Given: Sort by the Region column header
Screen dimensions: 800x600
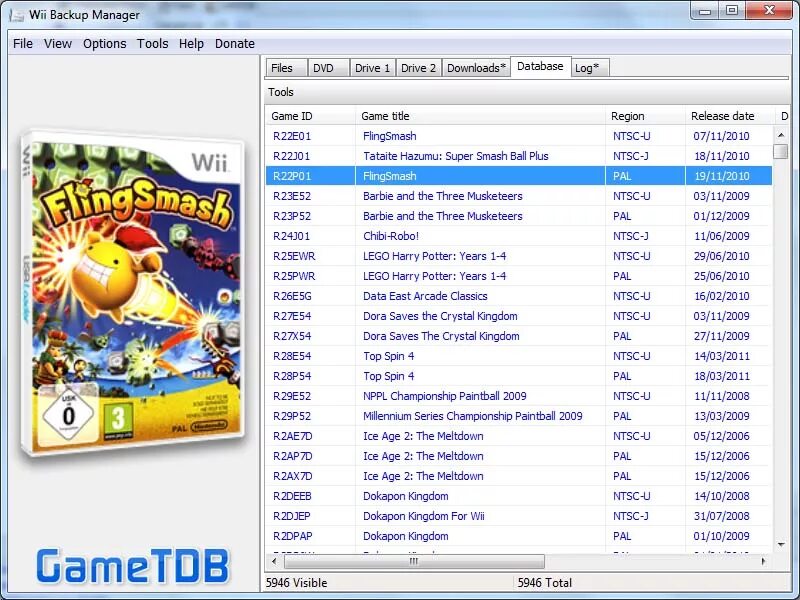Looking at the screenshot, I should pyautogui.click(x=645, y=116).
